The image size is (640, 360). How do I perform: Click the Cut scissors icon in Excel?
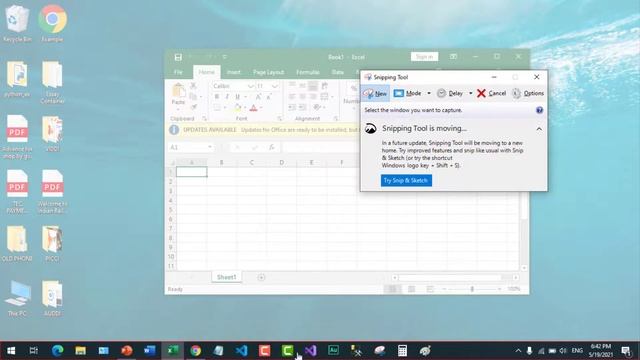(193, 86)
